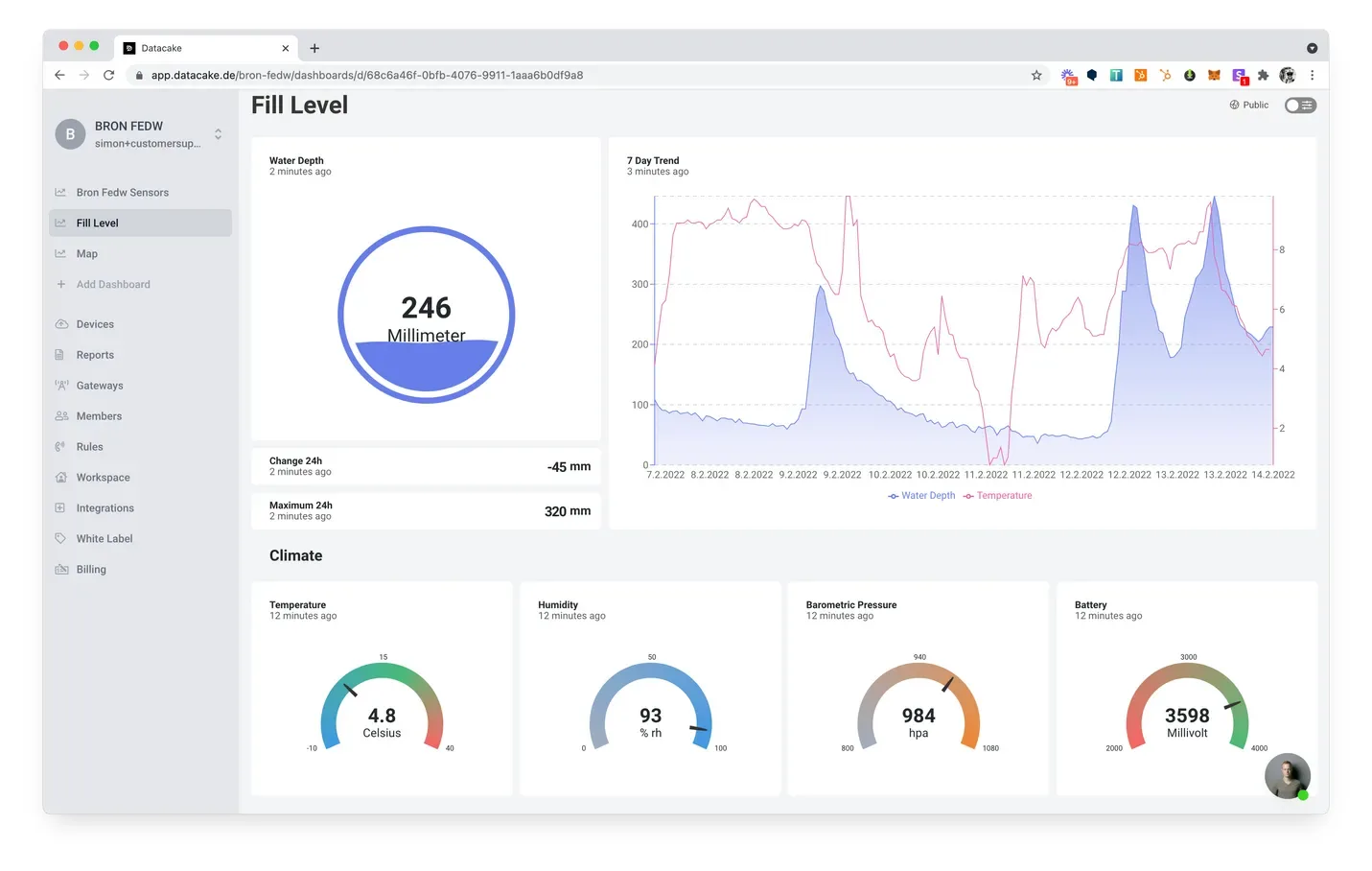The height and width of the screenshot is (871, 1372).
Task: Expand the BRON FEDW workspace switcher
Action: (219, 134)
